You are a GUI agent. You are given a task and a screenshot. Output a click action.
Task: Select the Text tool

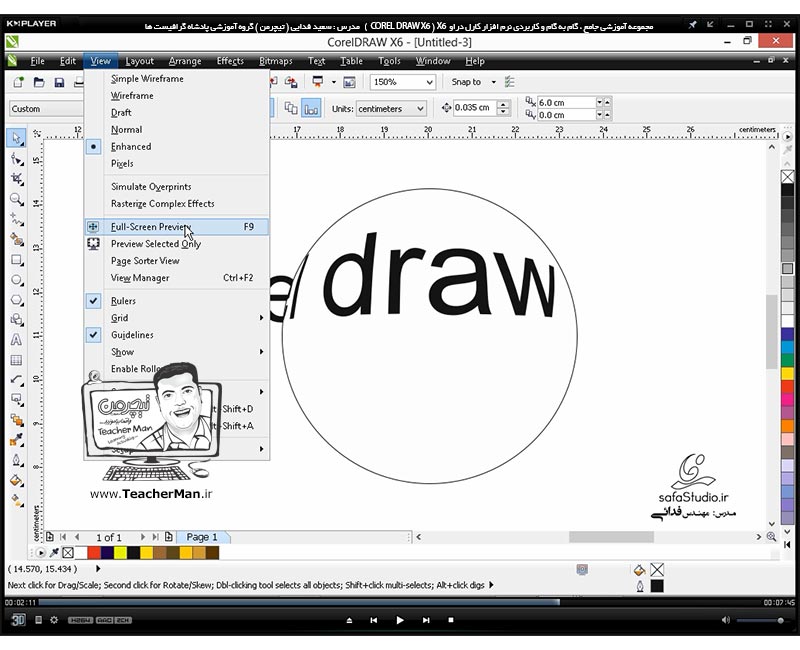(16, 339)
